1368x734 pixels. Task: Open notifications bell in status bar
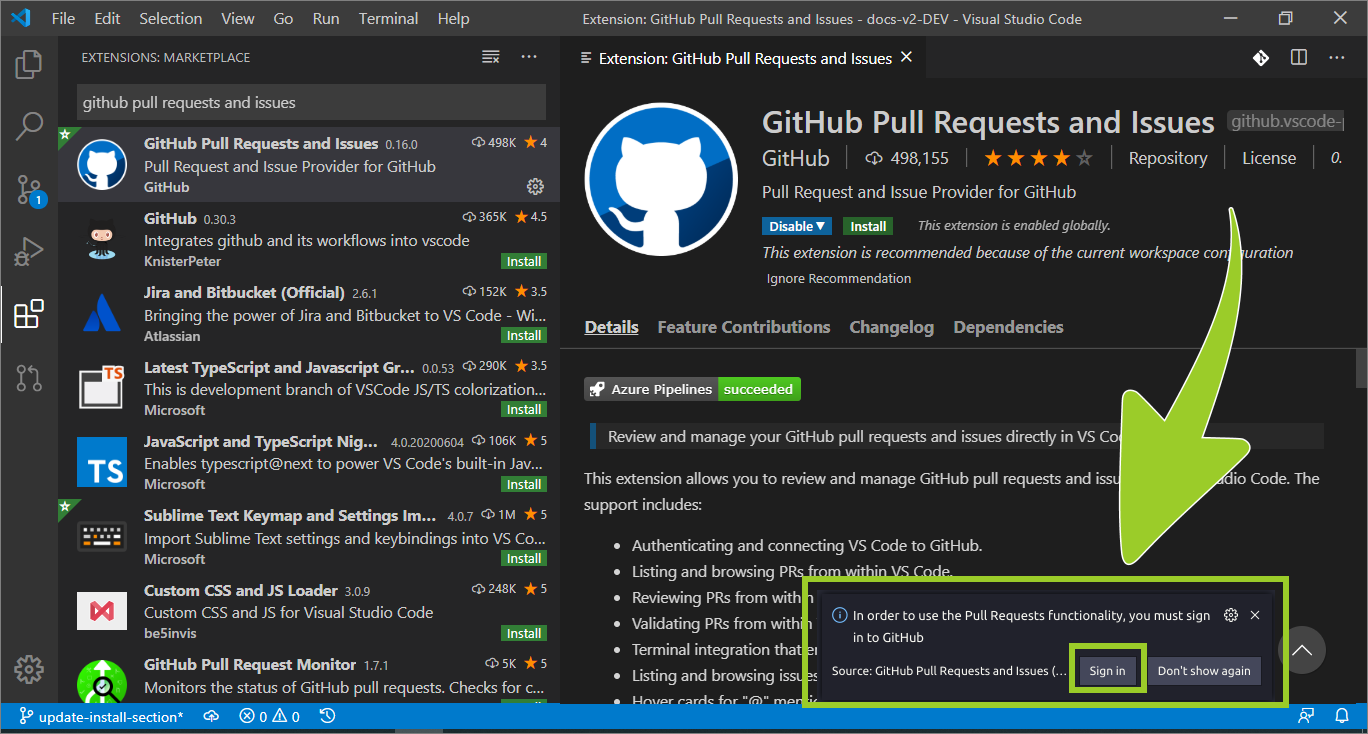[x=1342, y=716]
